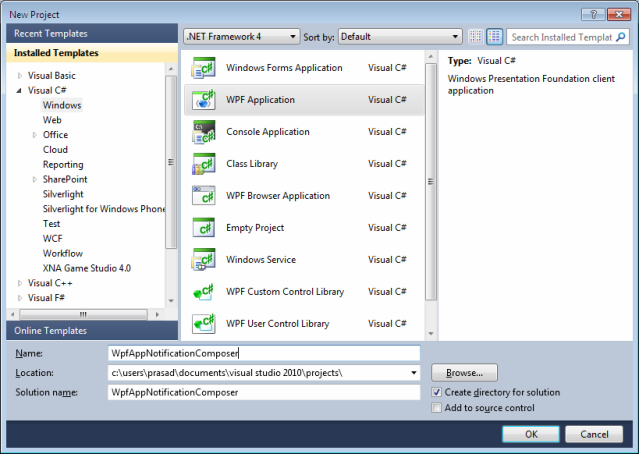Open the Recent Templates section
639x454 pixels.
point(92,33)
